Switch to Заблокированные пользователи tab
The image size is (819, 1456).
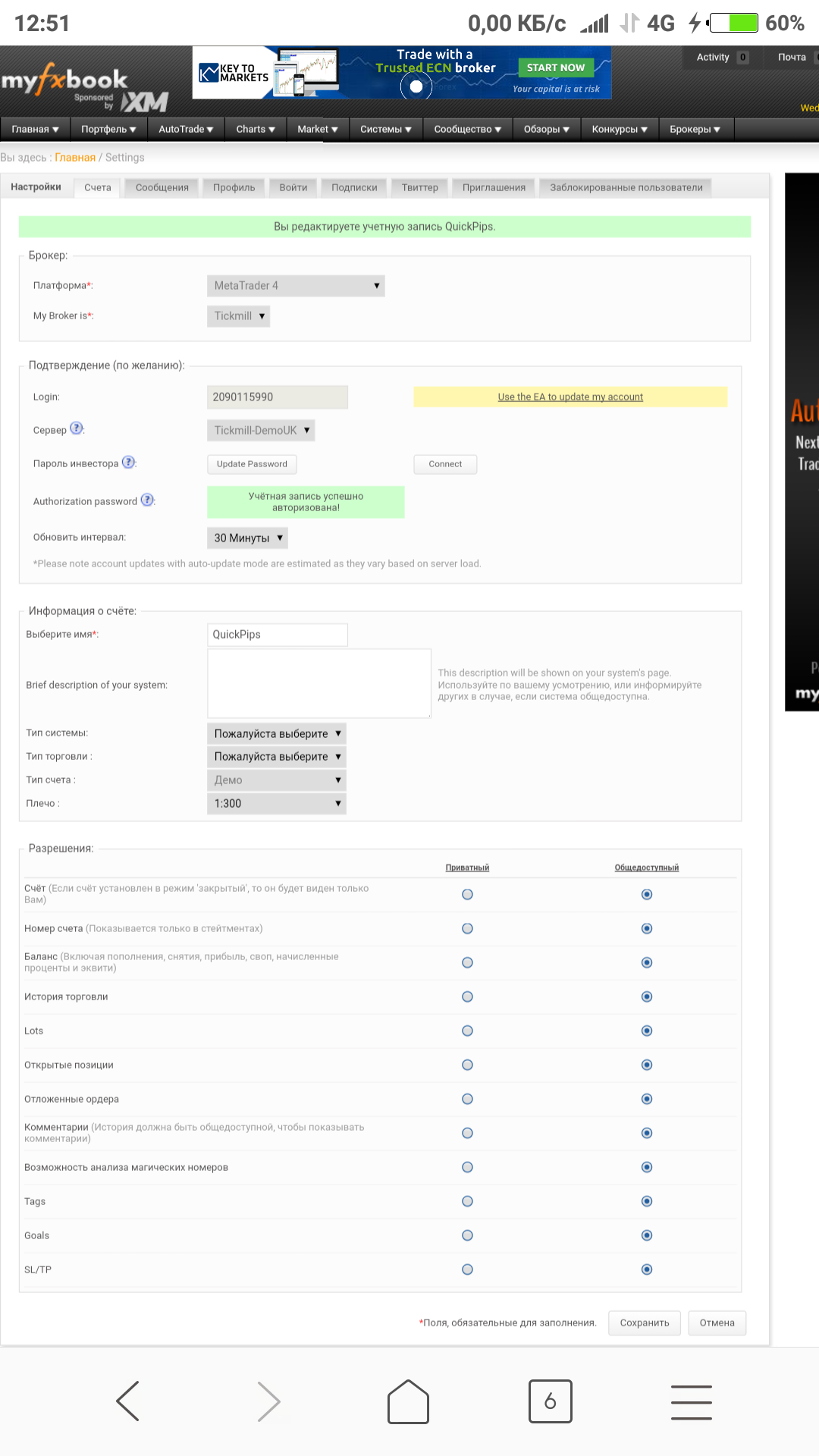(626, 187)
